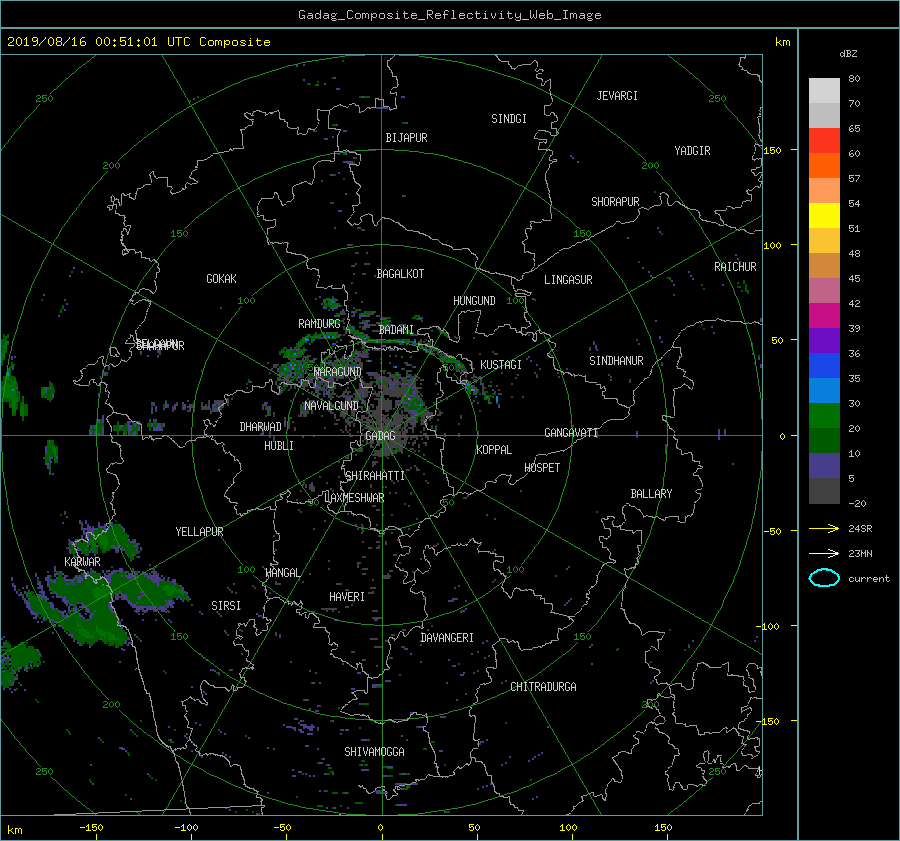This screenshot has height=841, width=900.
Task: Click the YADGIR city label
Action: [692, 151]
